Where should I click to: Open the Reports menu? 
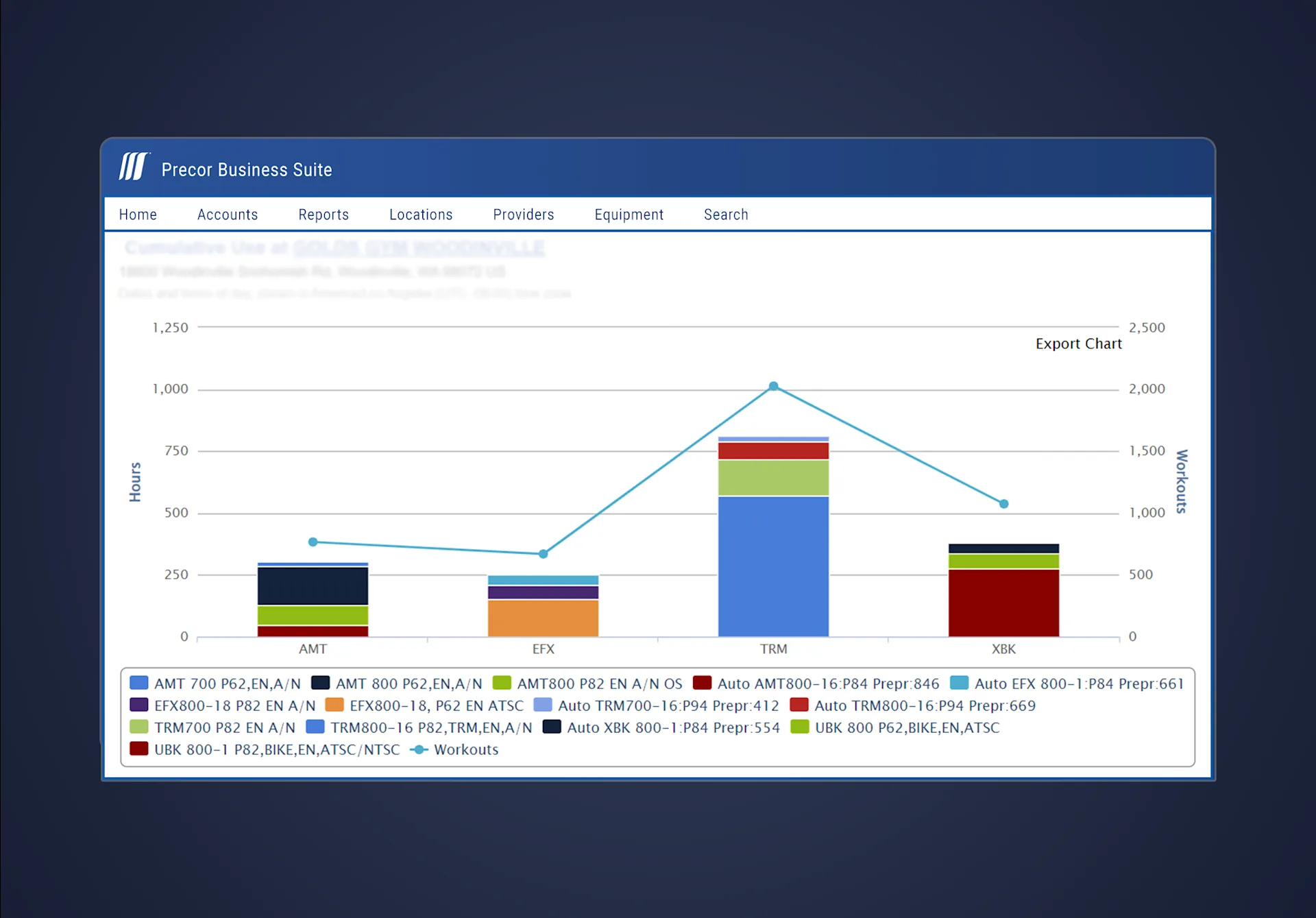click(x=324, y=215)
